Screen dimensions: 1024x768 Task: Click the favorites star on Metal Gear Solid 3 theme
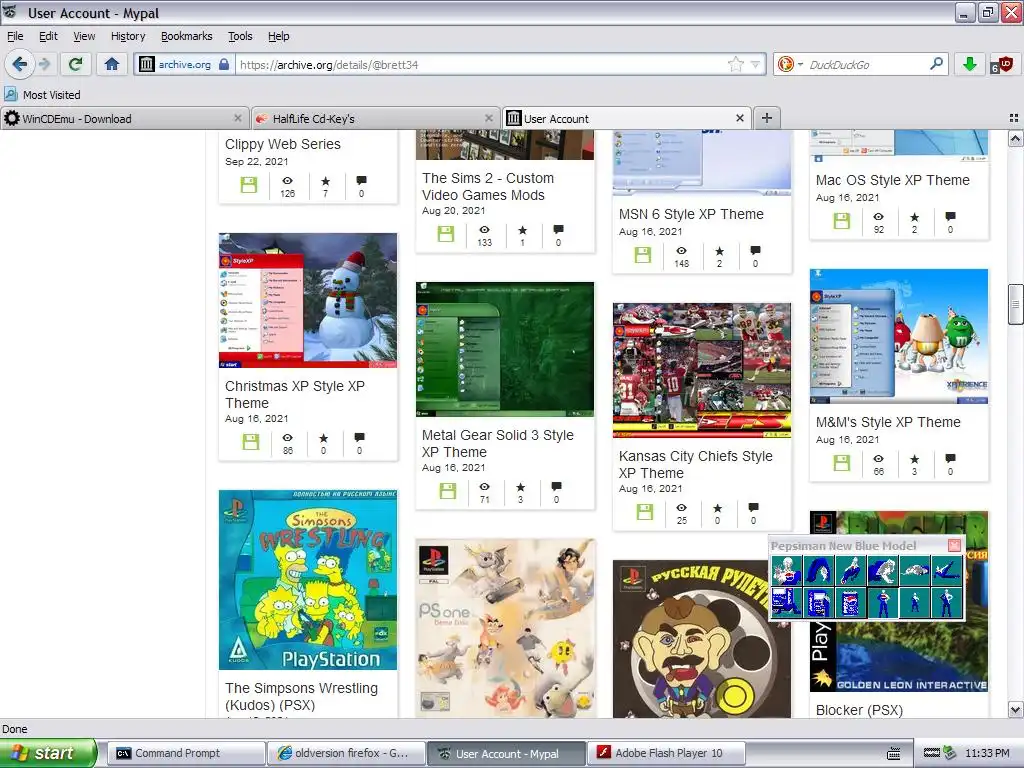(x=520, y=487)
